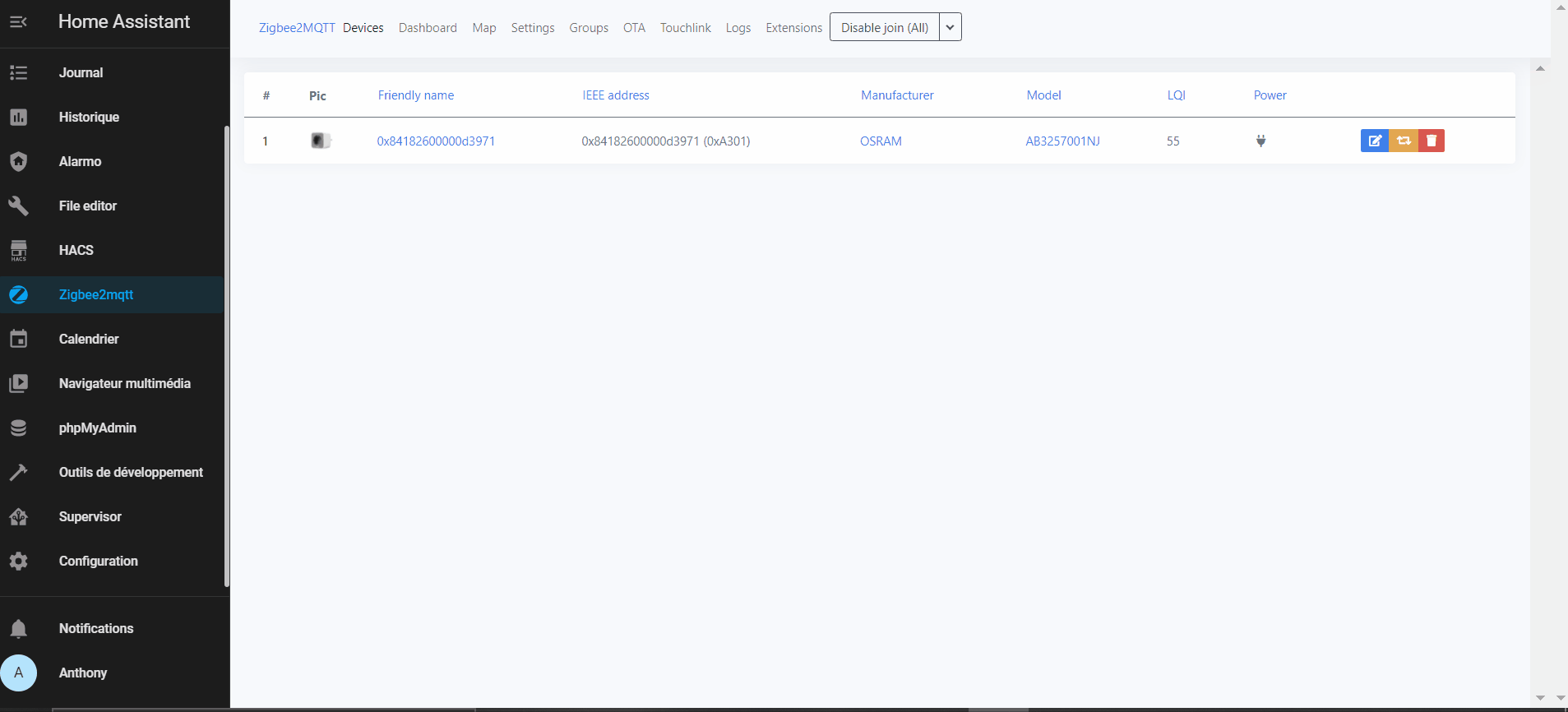Viewport: 1568px width, 712px height.
Task: Open the HACS store icon
Action: pos(18,250)
